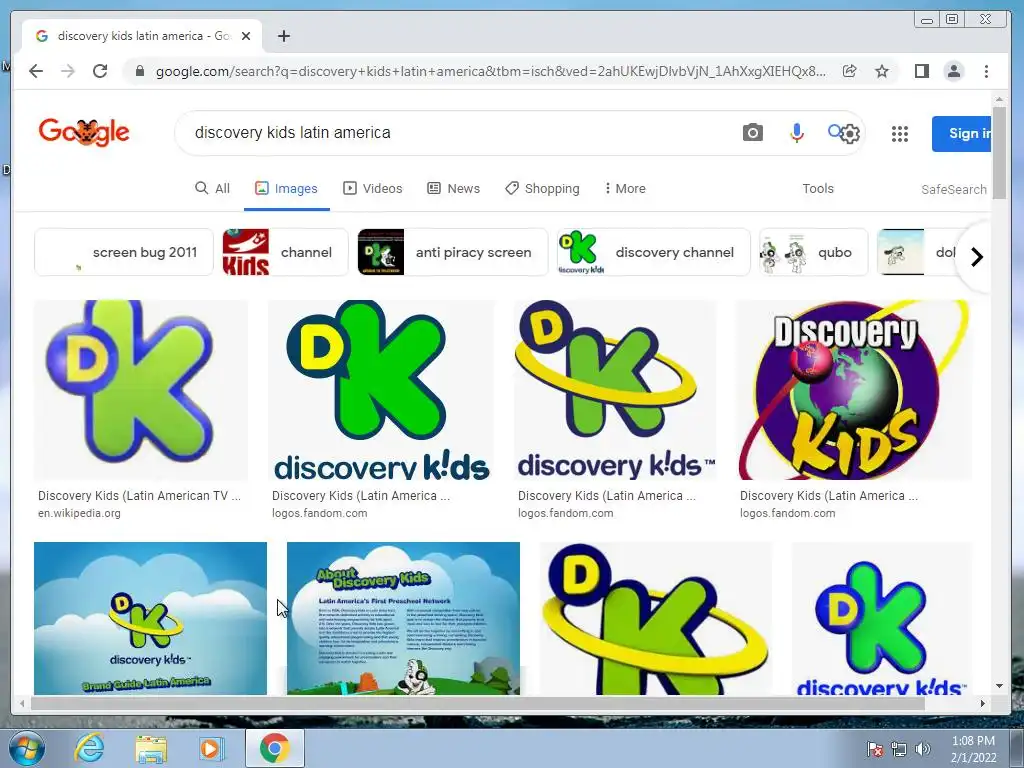The image size is (1024, 768).
Task: Select the 'discovery channel' suggestion chip
Action: pyautogui.click(x=654, y=252)
